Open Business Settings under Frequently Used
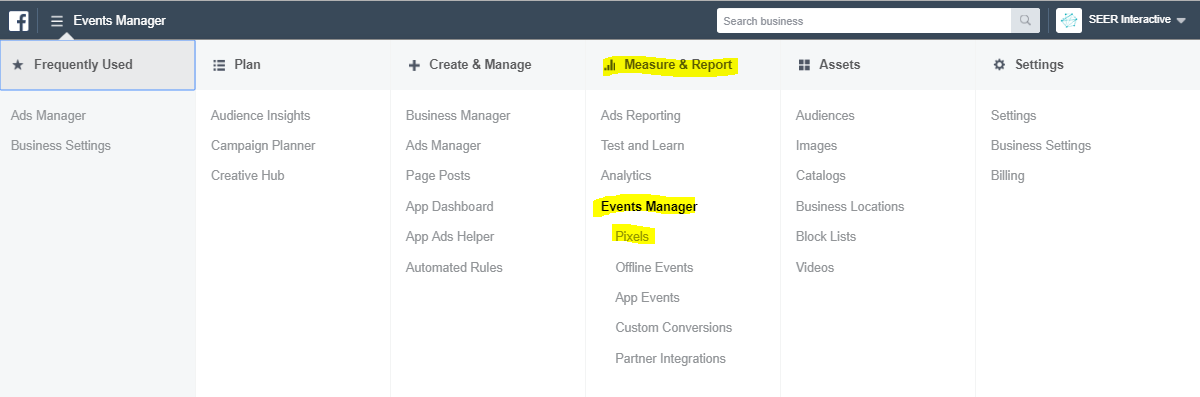This screenshot has width=1200, height=397. (61, 145)
